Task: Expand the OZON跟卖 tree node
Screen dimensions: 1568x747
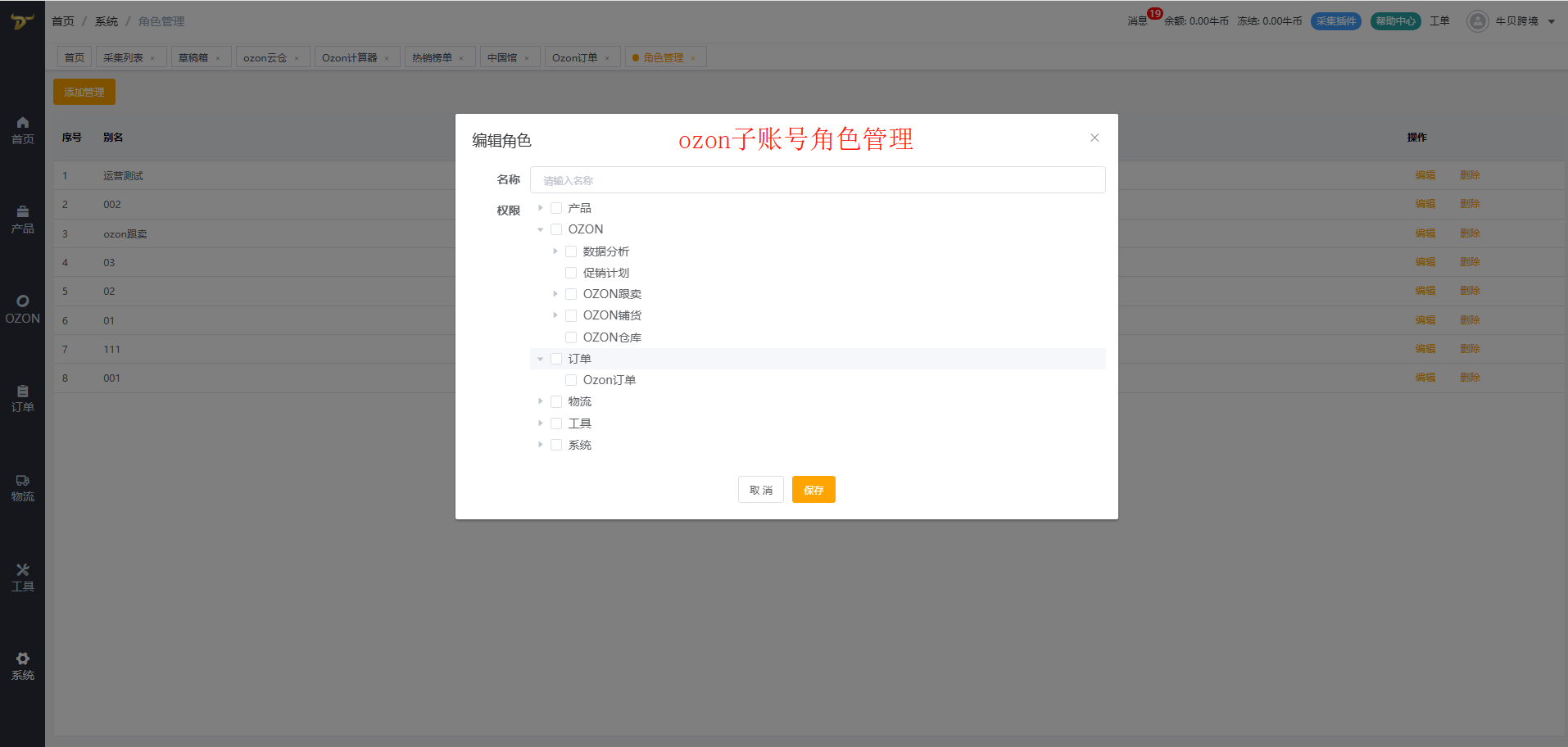Action: coord(555,294)
